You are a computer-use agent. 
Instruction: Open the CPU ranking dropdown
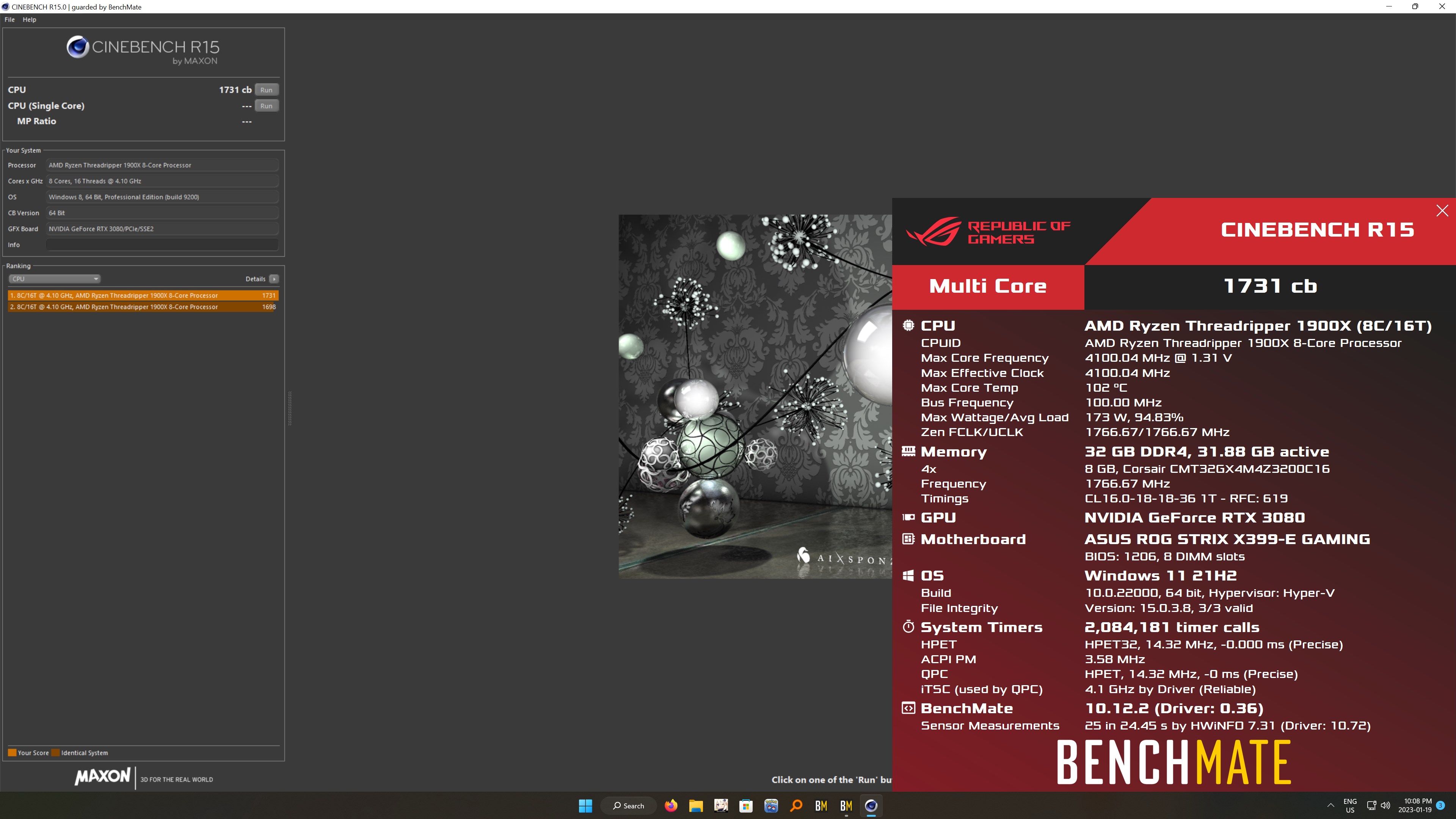point(54,279)
